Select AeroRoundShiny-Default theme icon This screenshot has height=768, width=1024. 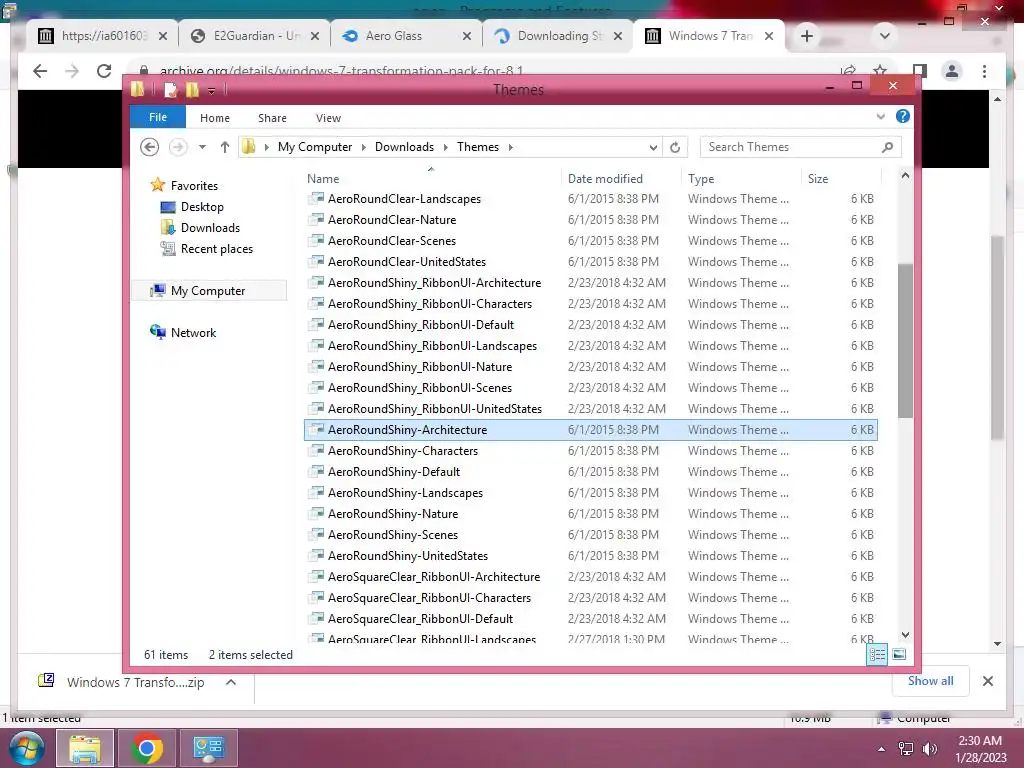(316, 472)
